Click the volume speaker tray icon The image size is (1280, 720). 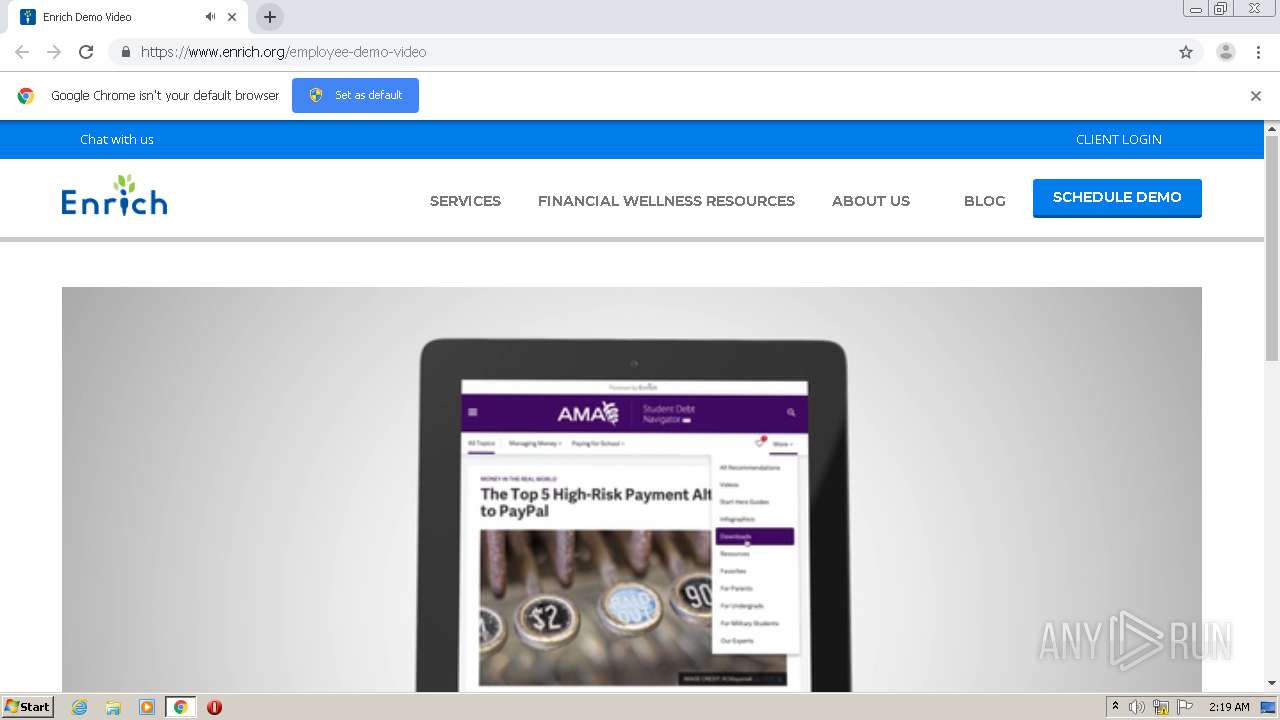point(1137,707)
